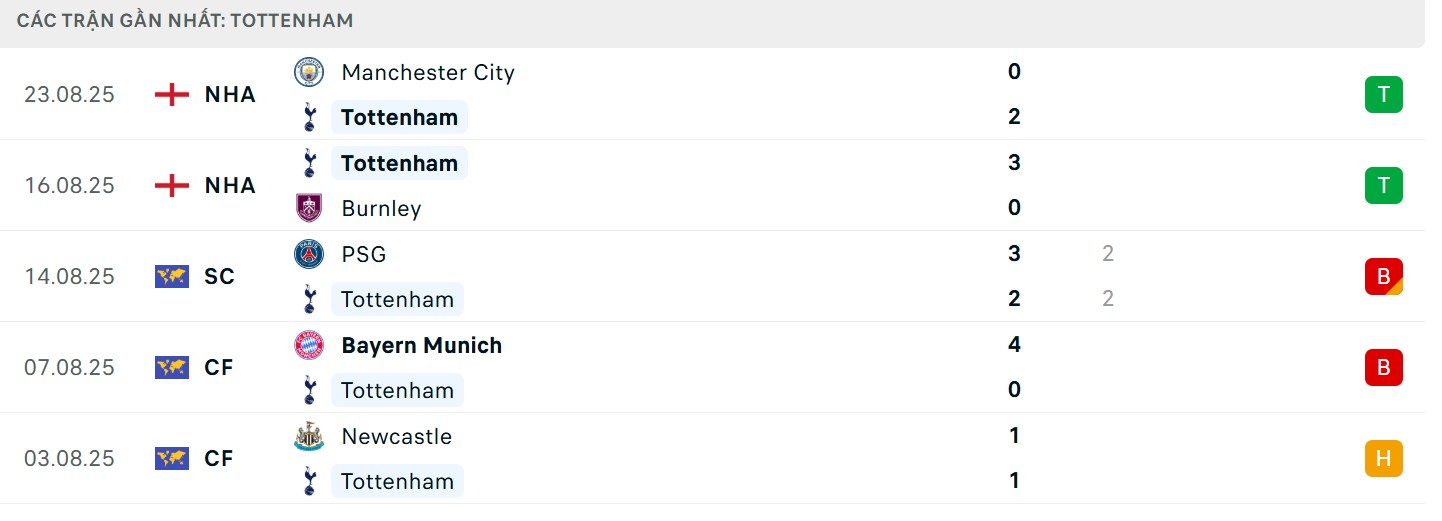Click the NHA league label on 16.08.25
Image resolution: width=1442 pixels, height=521 pixels.
point(230,185)
